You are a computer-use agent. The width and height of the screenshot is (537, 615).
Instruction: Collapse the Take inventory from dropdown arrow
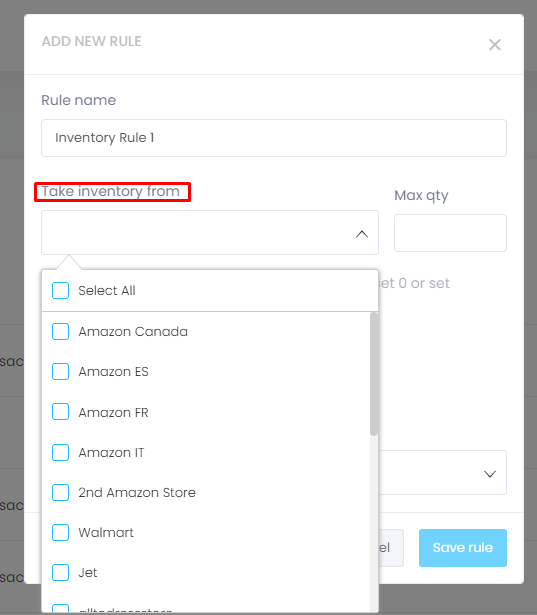coord(362,234)
